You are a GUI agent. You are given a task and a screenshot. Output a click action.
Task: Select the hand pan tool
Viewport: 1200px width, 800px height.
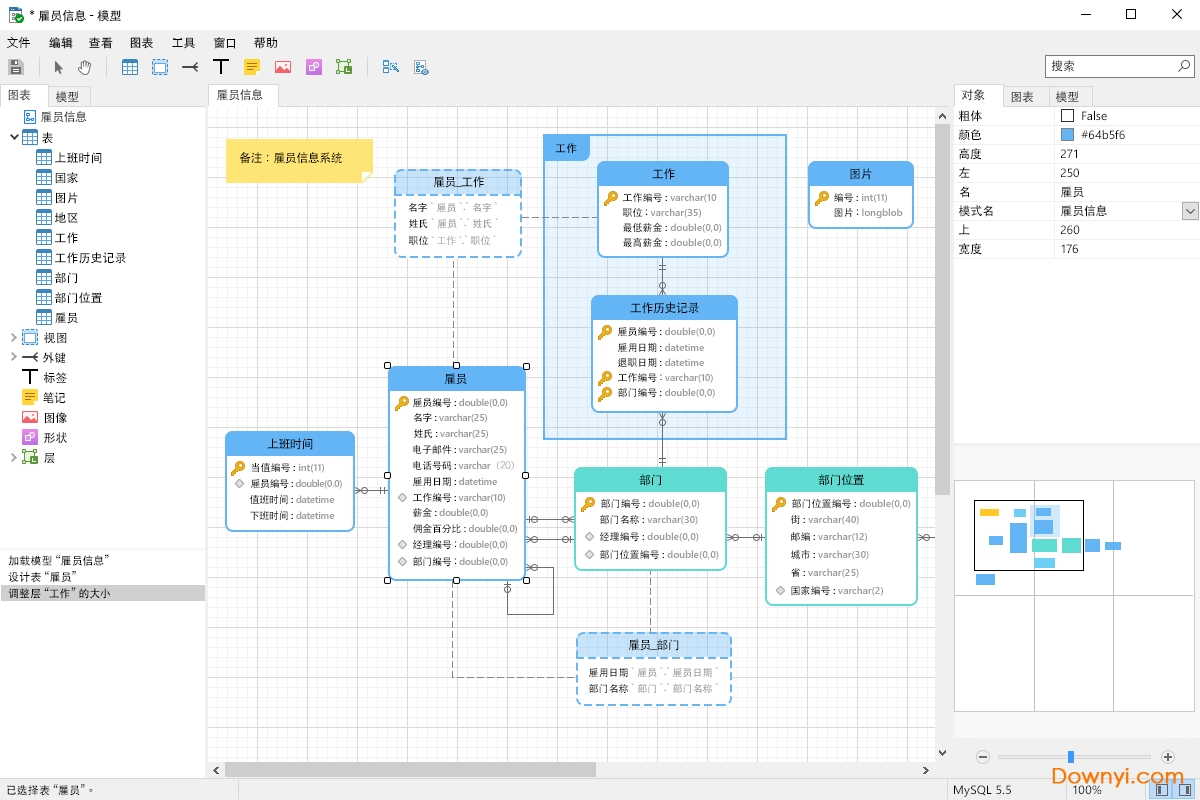click(85, 67)
